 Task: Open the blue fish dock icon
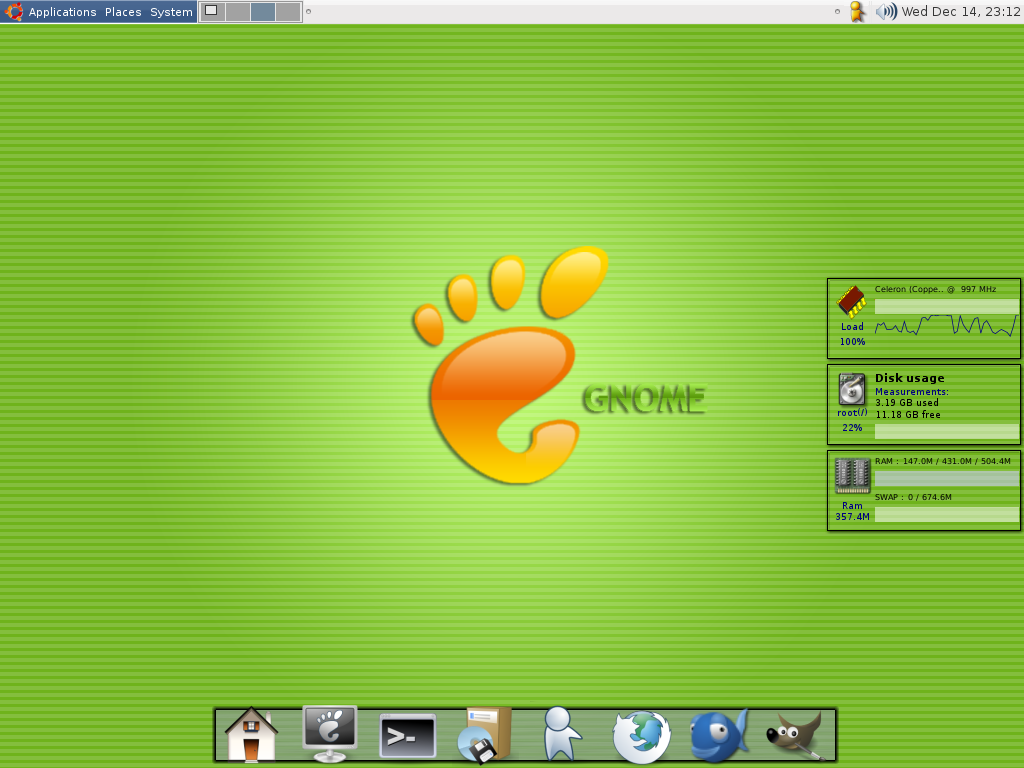[718, 735]
